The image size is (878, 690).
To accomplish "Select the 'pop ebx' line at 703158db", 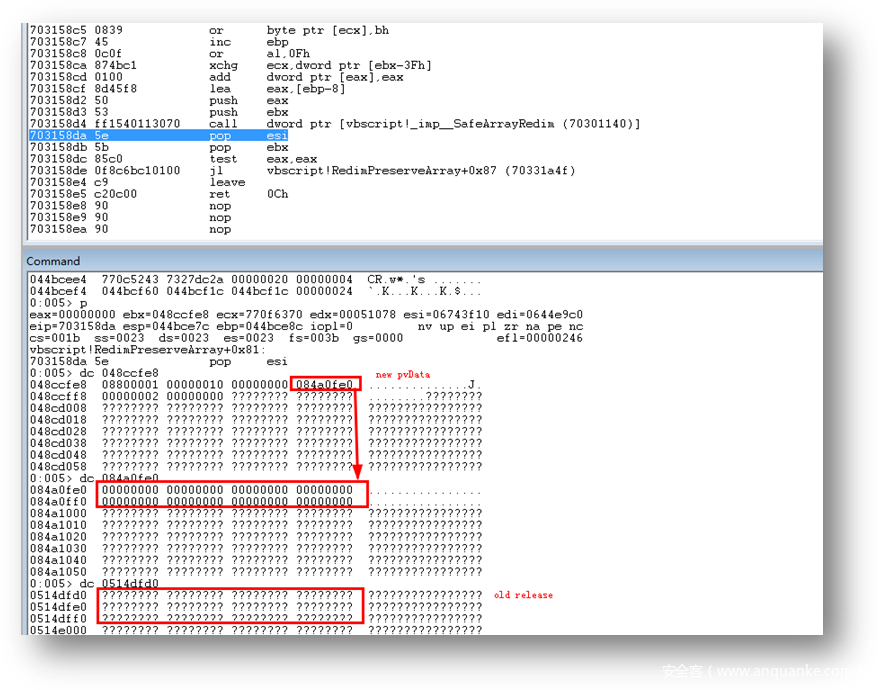I will (159, 147).
